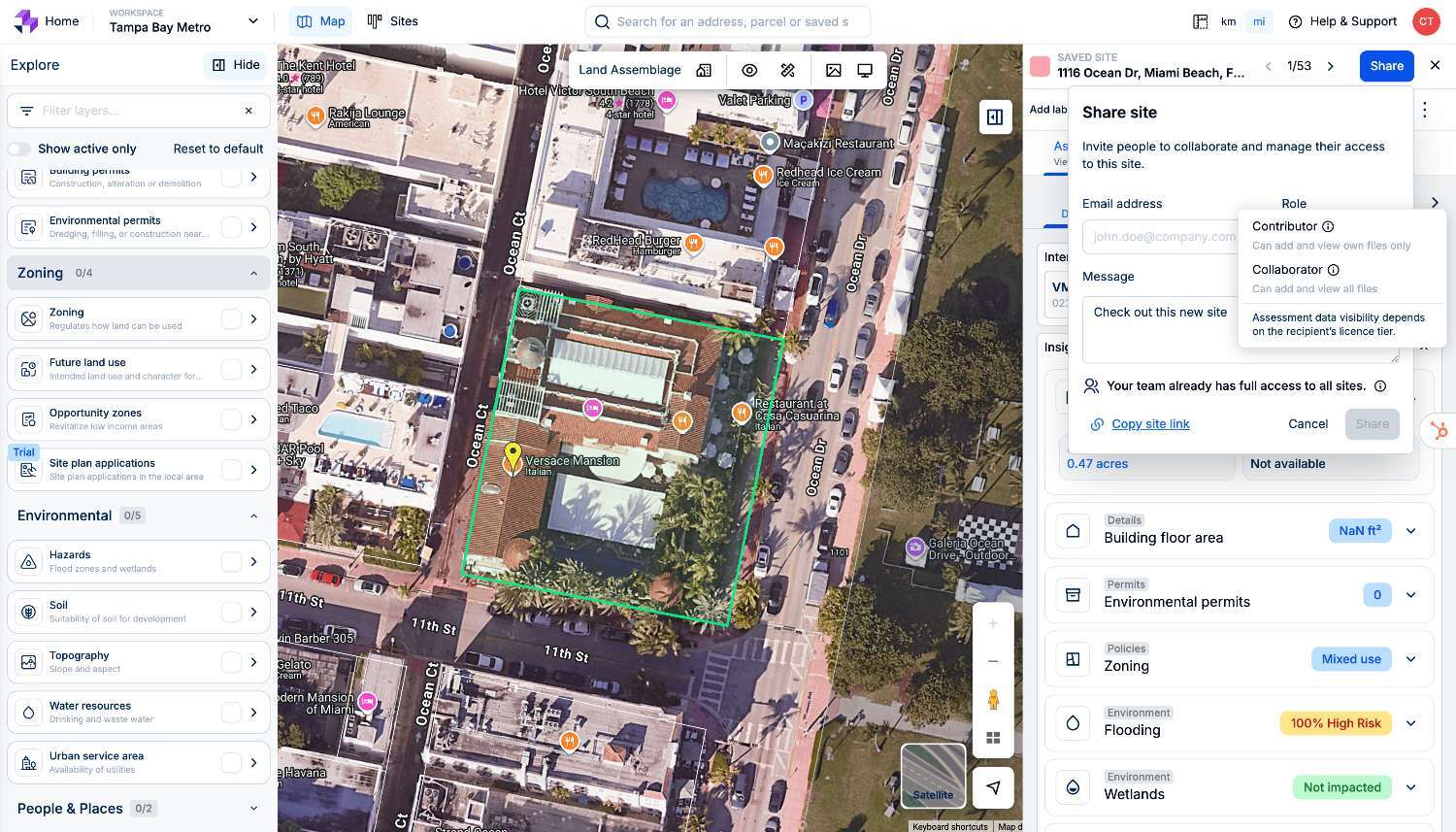The height and width of the screenshot is (832, 1456).
Task: Click the Satellite map type thumbnail
Action: pos(933,775)
